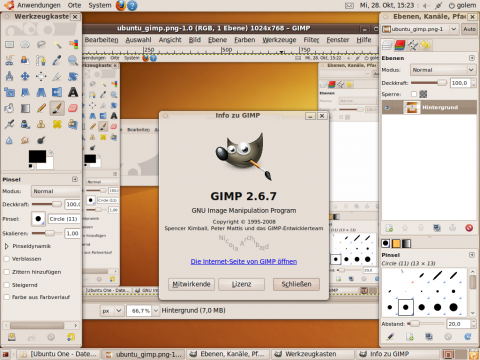Select the Free Select lasso tool
The height and width of the screenshot is (360, 480).
point(41,44)
